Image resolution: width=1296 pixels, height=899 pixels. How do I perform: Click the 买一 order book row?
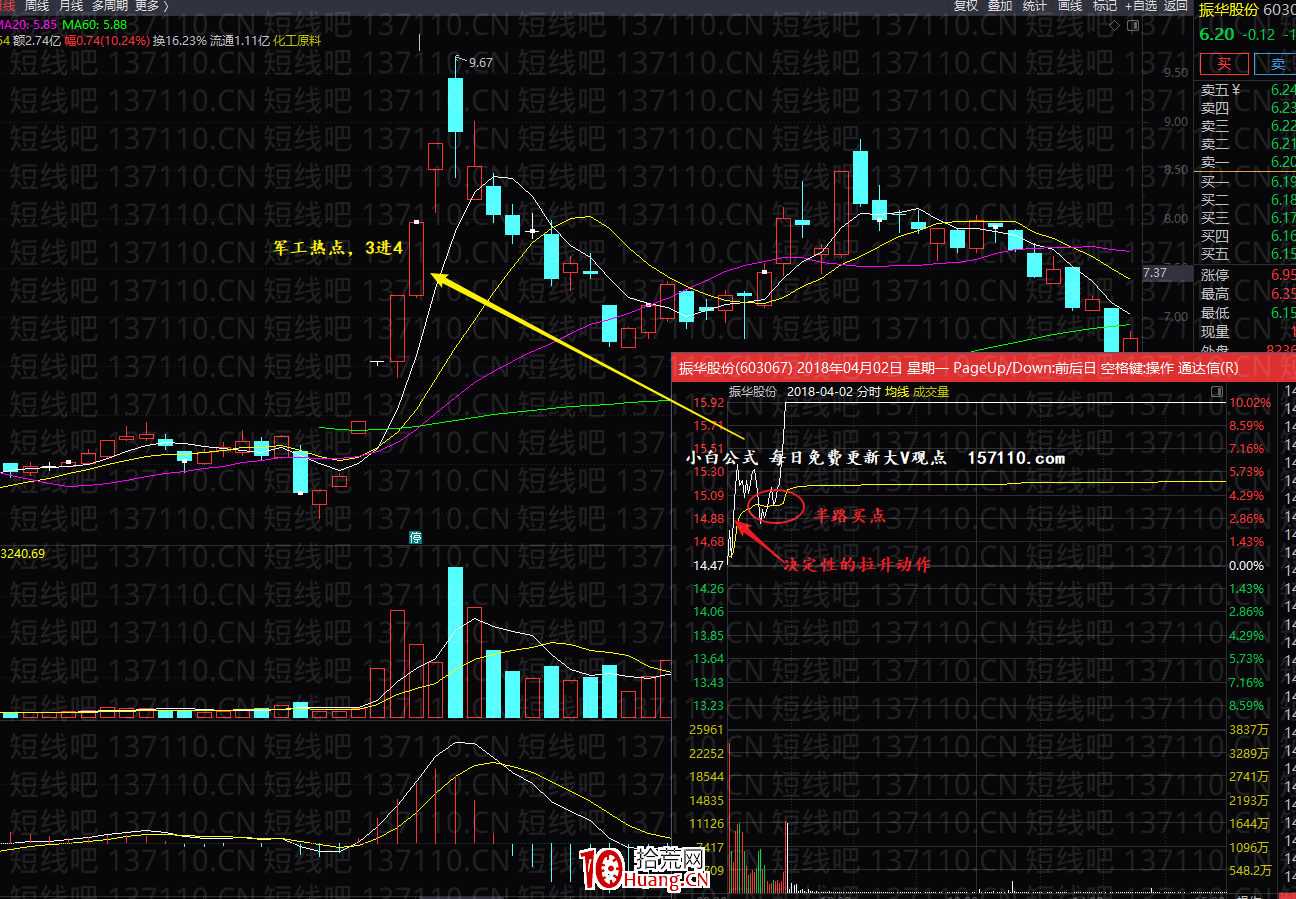pos(1247,182)
